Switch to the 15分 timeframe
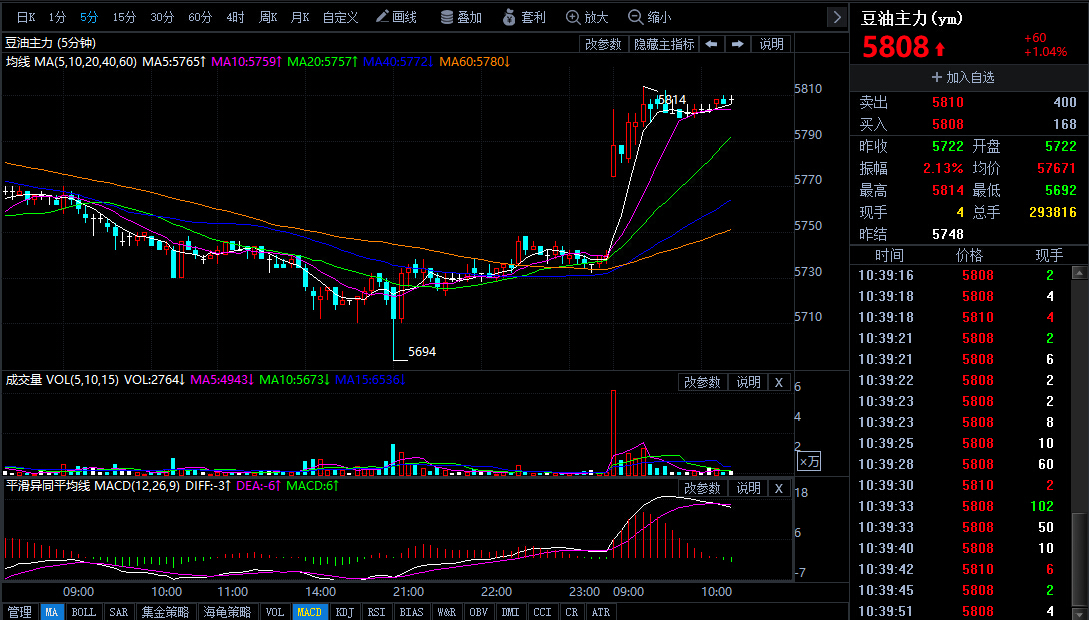The width and height of the screenshot is (1089, 620). click(x=124, y=17)
